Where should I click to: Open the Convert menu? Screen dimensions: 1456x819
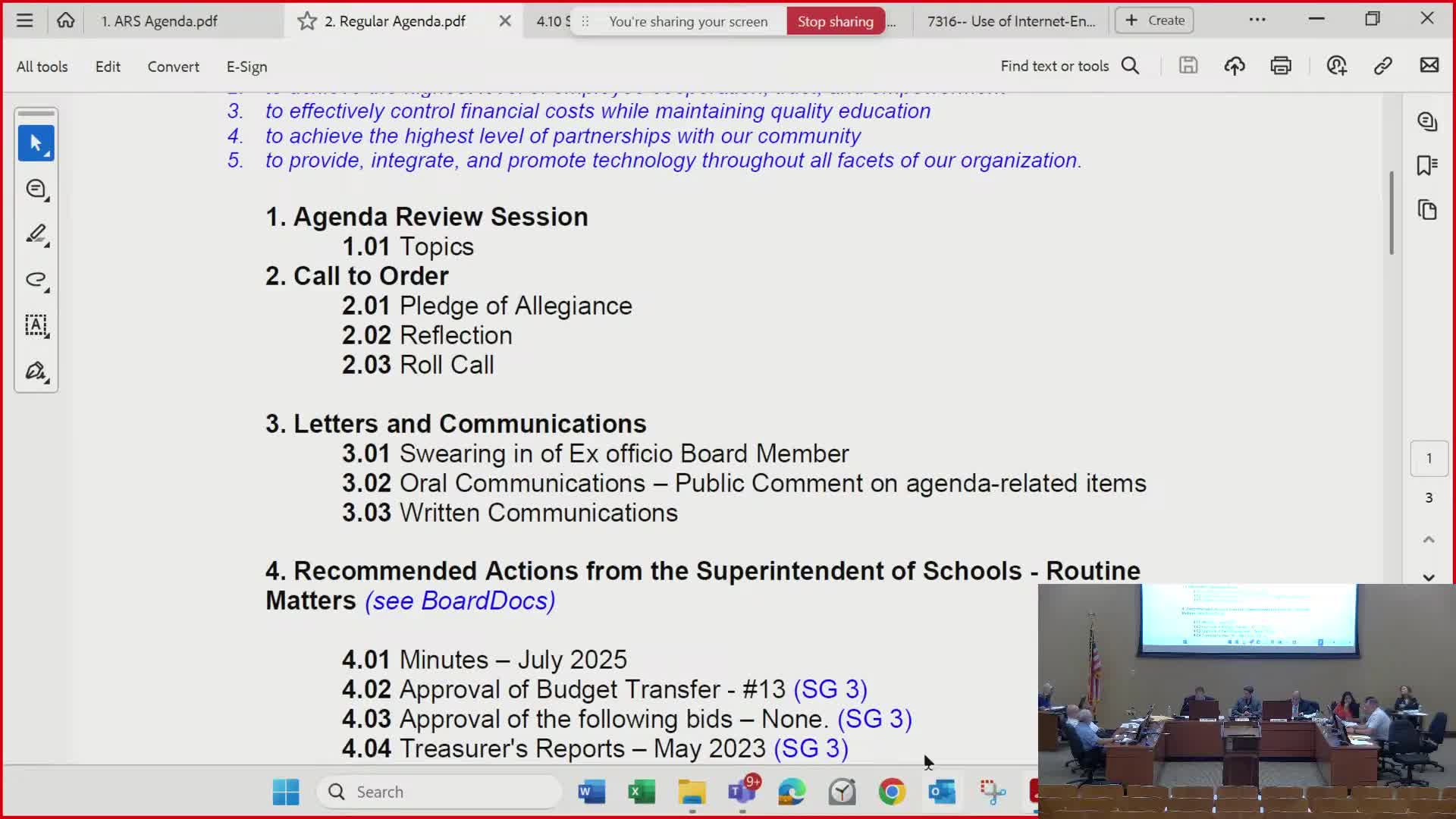point(174,67)
